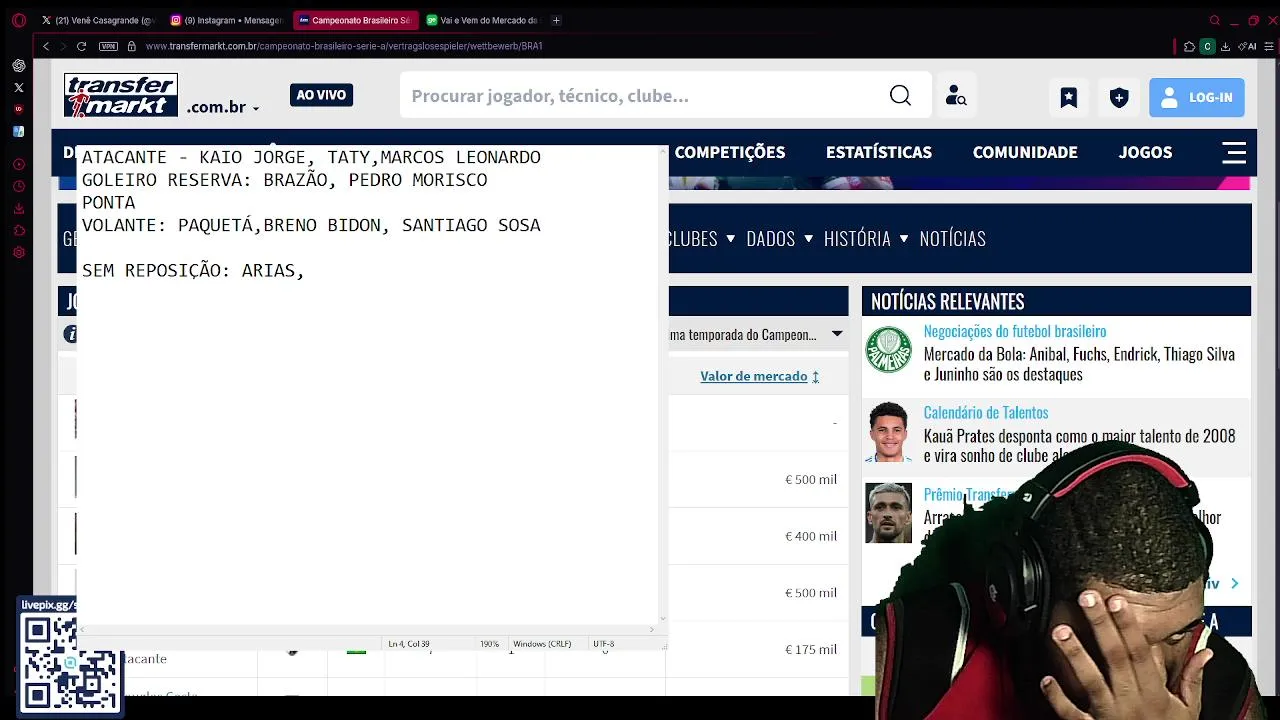Click the Kauã Prates photo thumbnail
Image resolution: width=1280 pixels, height=720 pixels.
(888, 432)
